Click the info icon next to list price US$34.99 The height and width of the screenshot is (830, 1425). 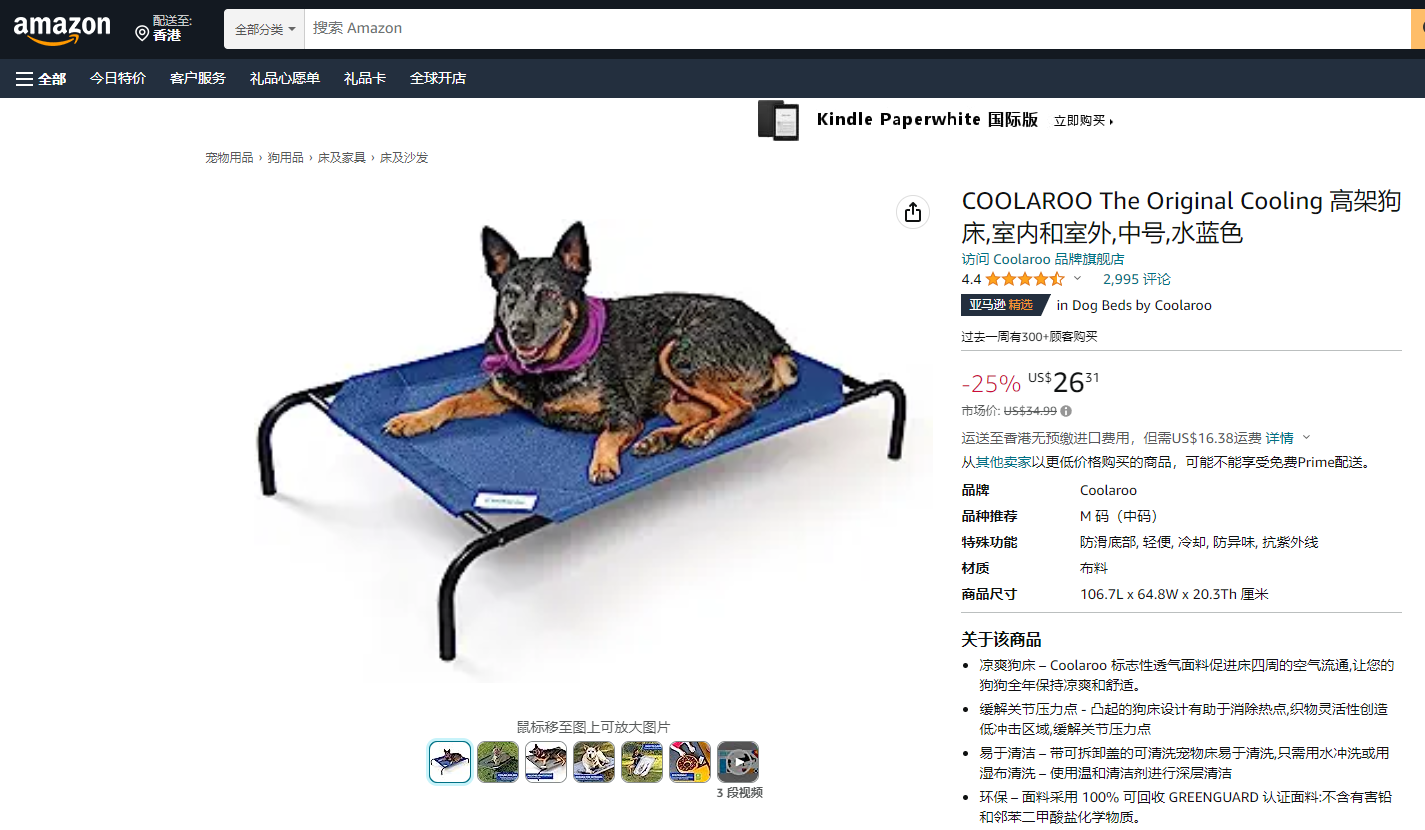[x=1066, y=411]
